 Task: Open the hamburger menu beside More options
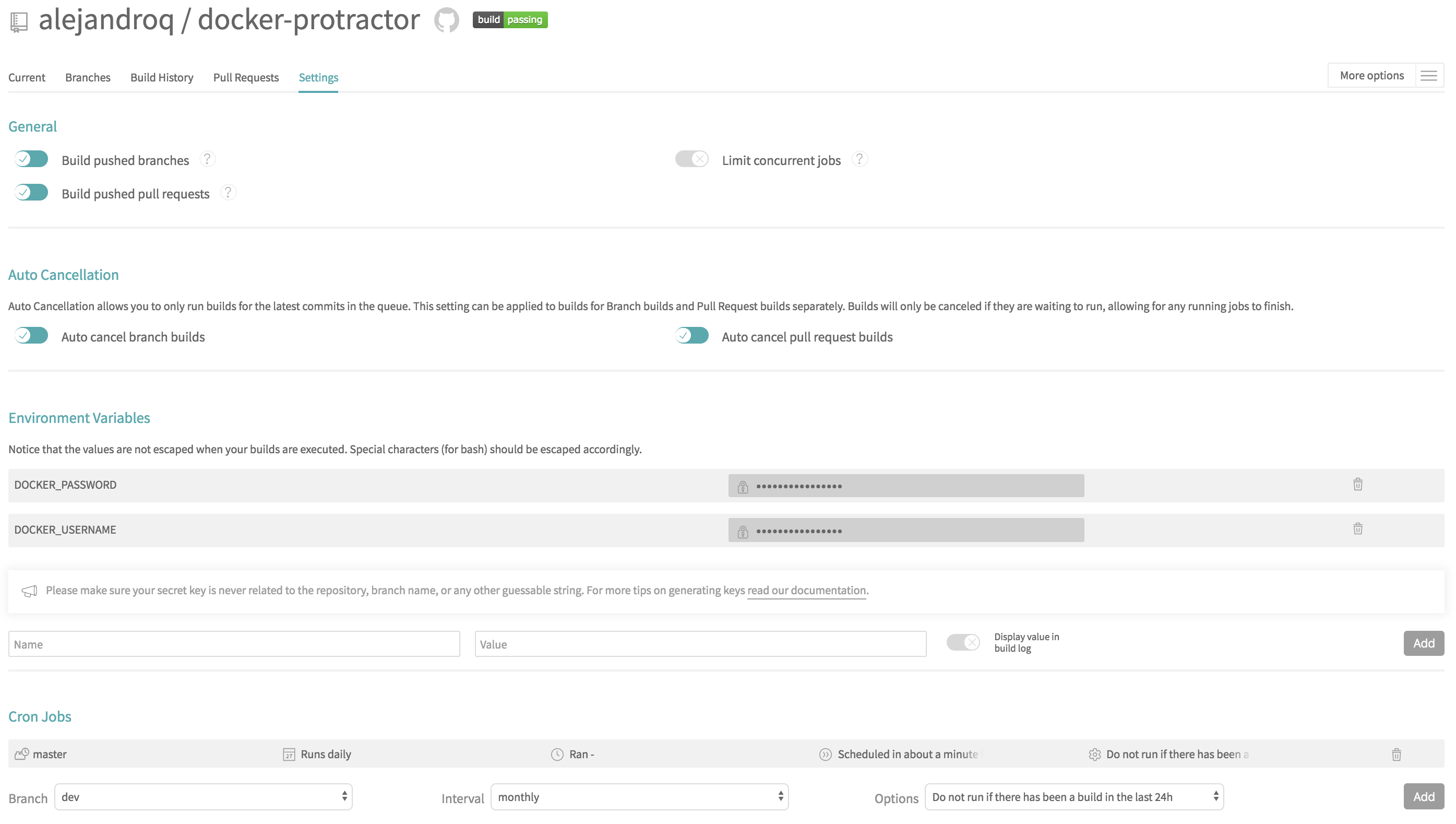click(x=1428, y=76)
